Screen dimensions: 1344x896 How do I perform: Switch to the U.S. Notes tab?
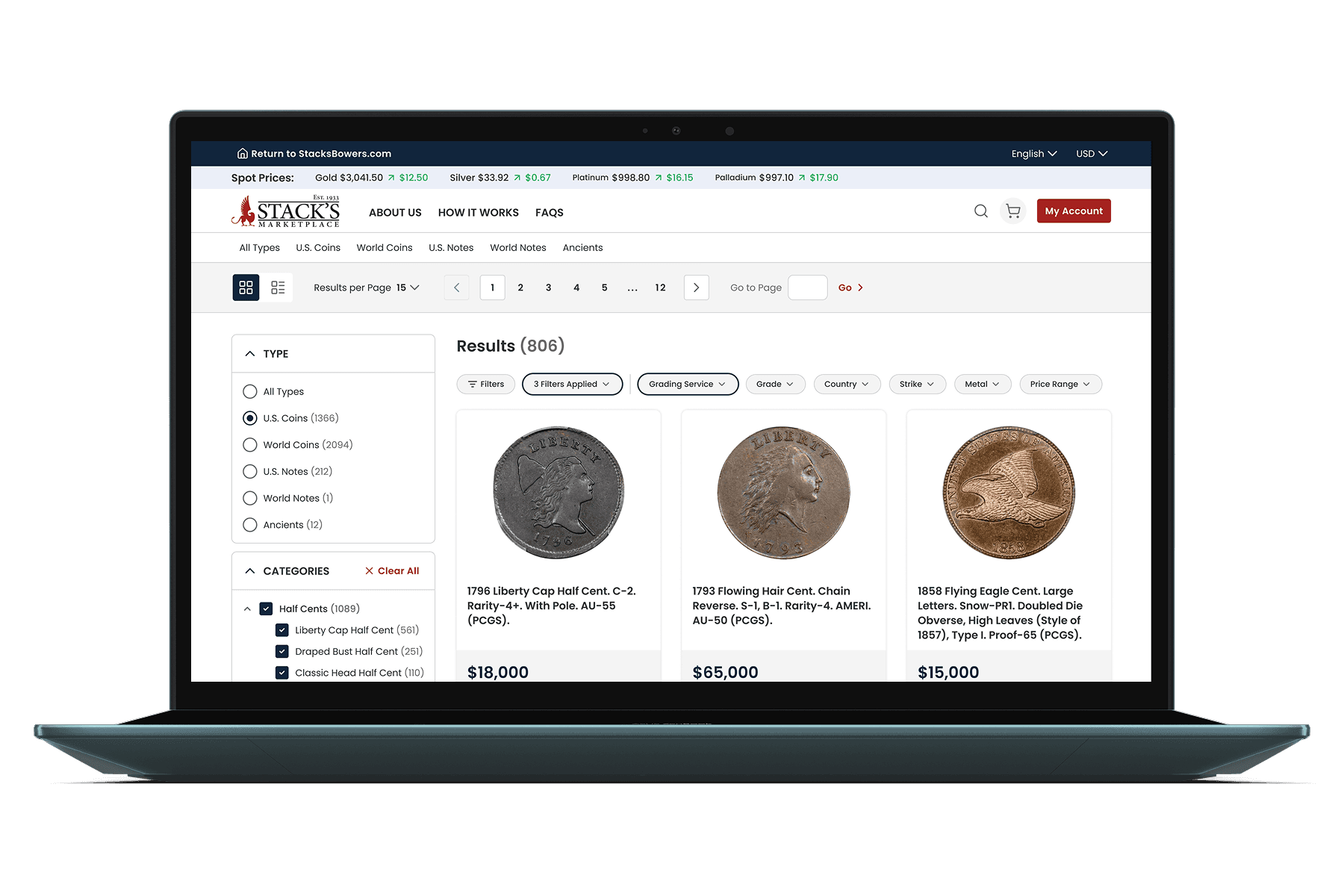(451, 247)
